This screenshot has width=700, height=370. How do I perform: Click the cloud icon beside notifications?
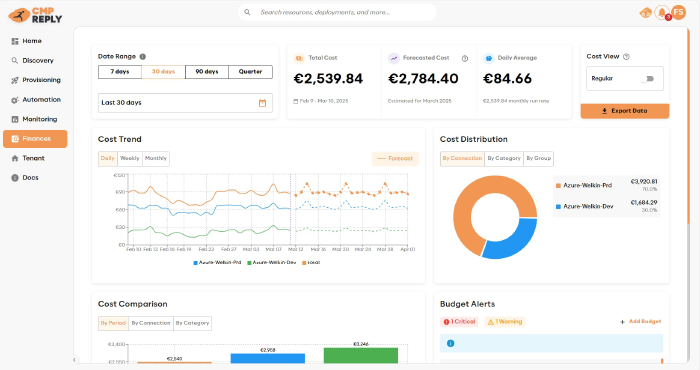(x=646, y=13)
